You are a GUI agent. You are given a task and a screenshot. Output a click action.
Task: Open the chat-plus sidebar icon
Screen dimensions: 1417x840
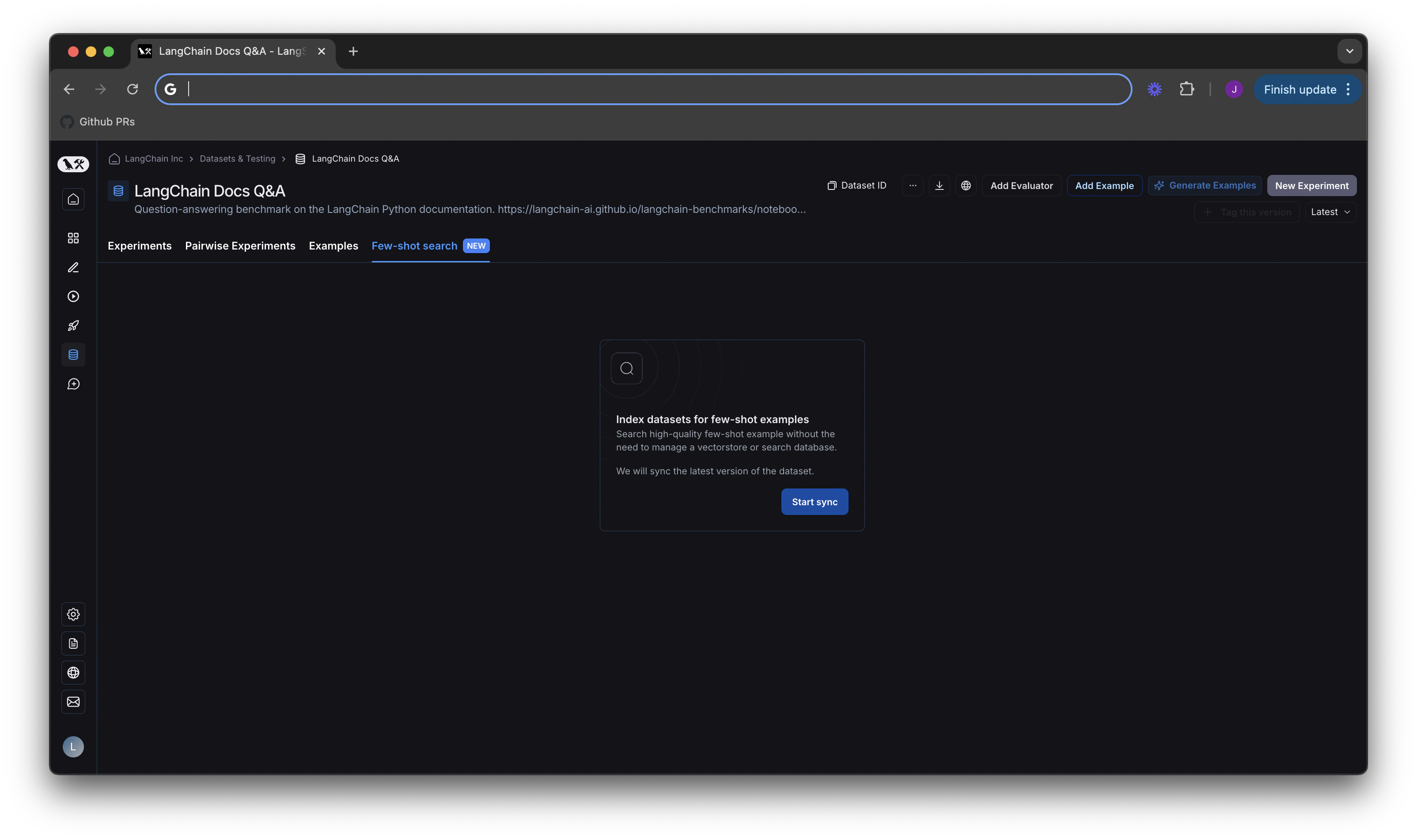tap(73, 384)
